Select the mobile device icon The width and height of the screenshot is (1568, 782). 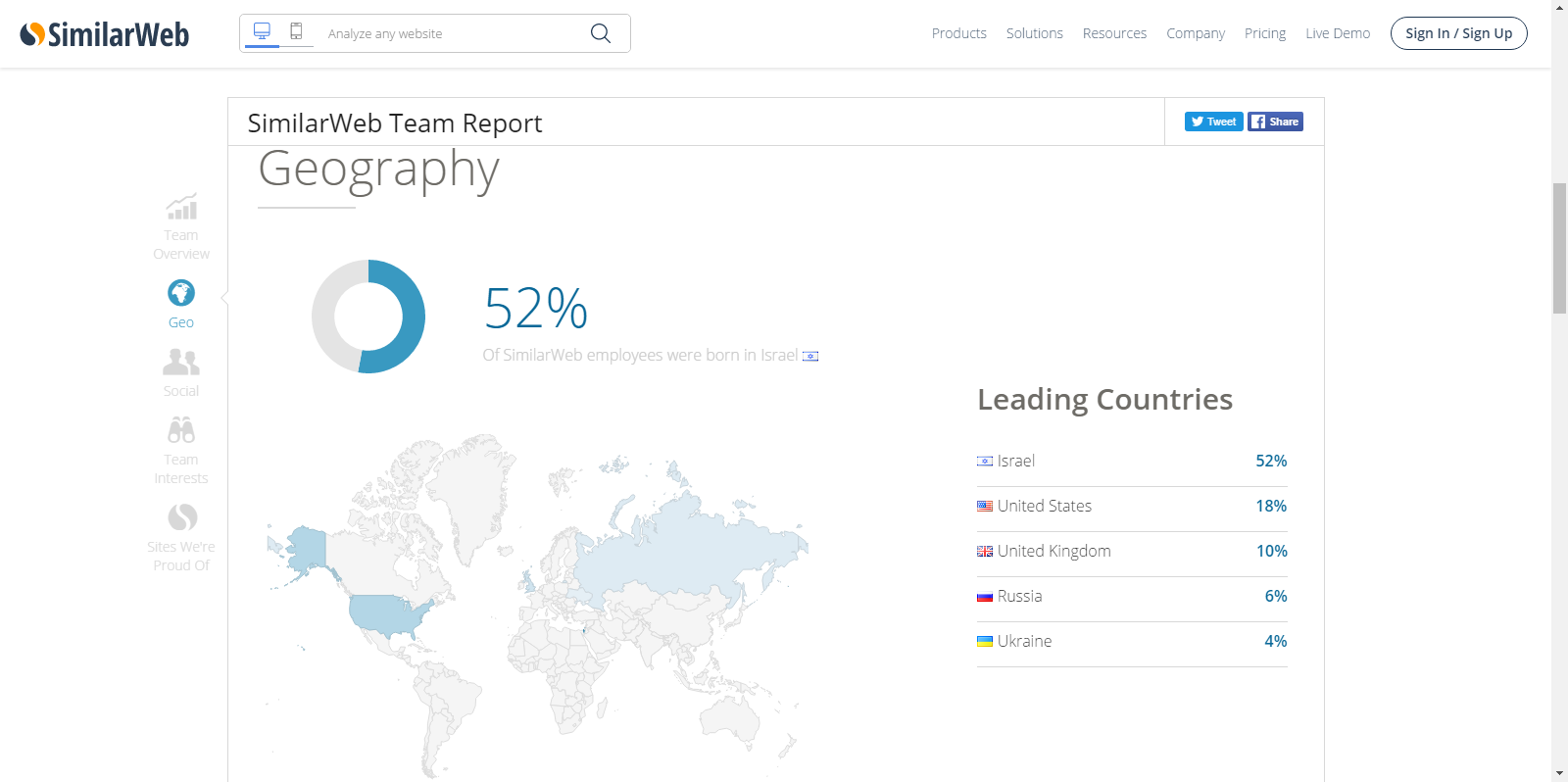(296, 31)
